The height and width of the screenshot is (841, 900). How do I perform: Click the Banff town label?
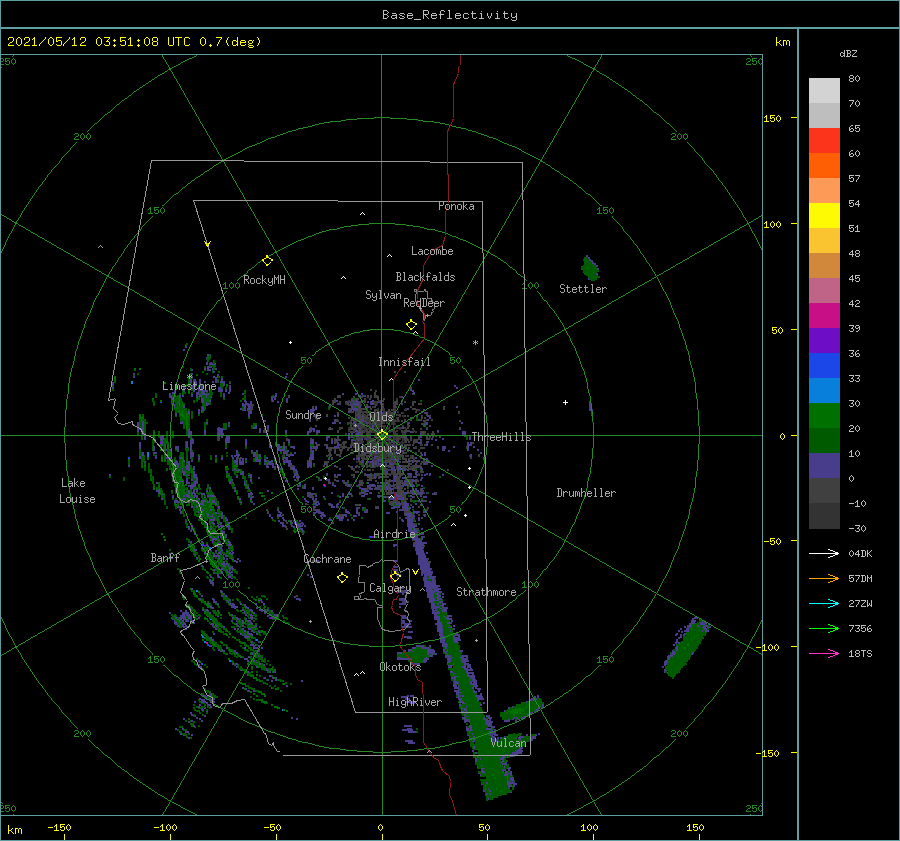(x=165, y=558)
